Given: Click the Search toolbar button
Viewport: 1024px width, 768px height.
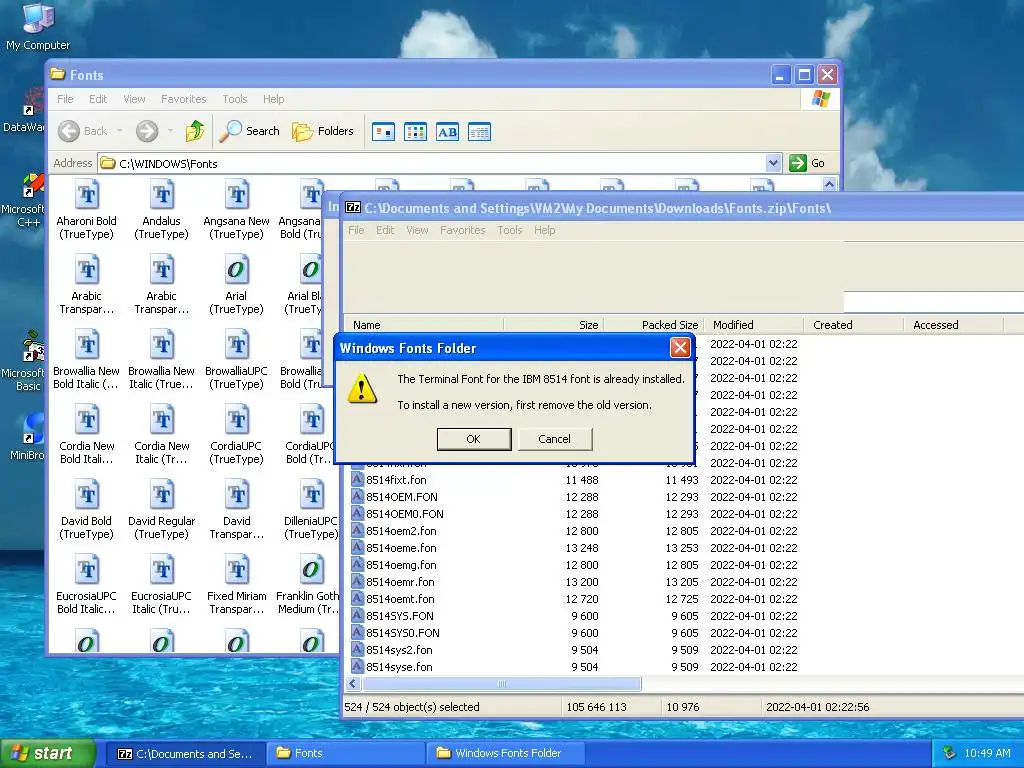Looking at the screenshot, I should point(249,131).
